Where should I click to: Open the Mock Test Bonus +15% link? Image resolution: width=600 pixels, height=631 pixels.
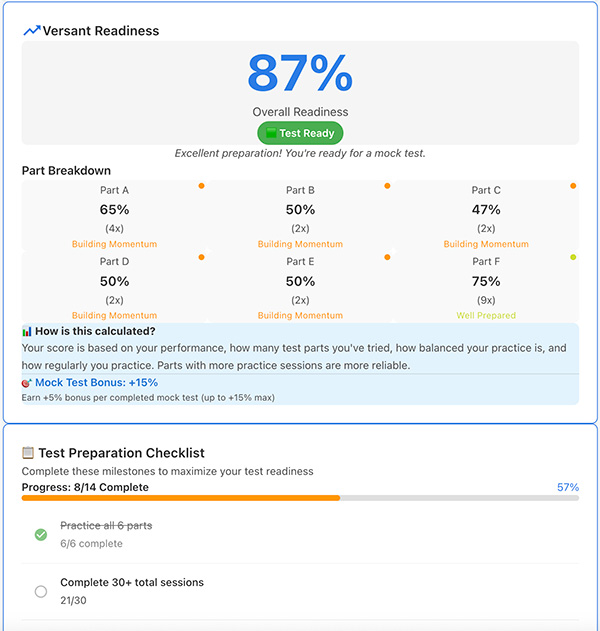pyautogui.click(x=96, y=382)
